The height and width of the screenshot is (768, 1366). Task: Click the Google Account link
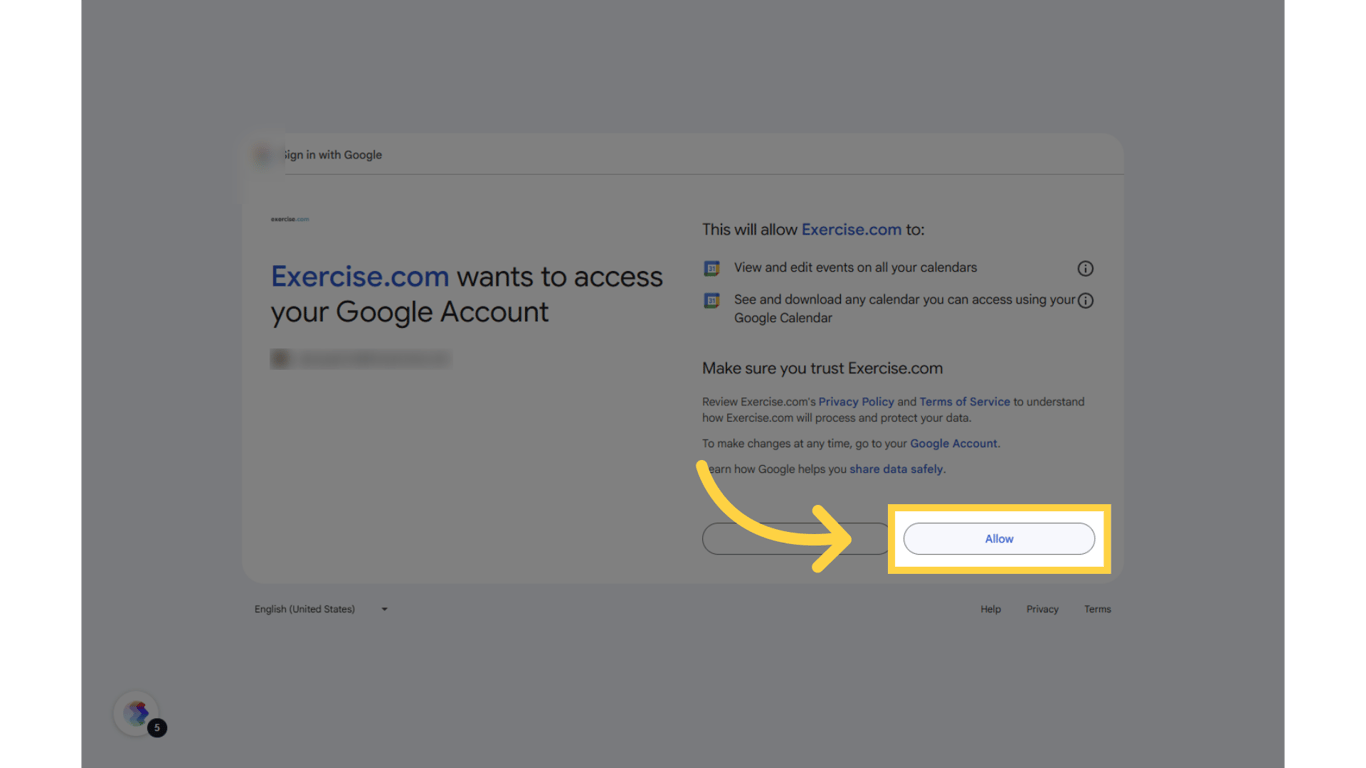[x=953, y=443]
